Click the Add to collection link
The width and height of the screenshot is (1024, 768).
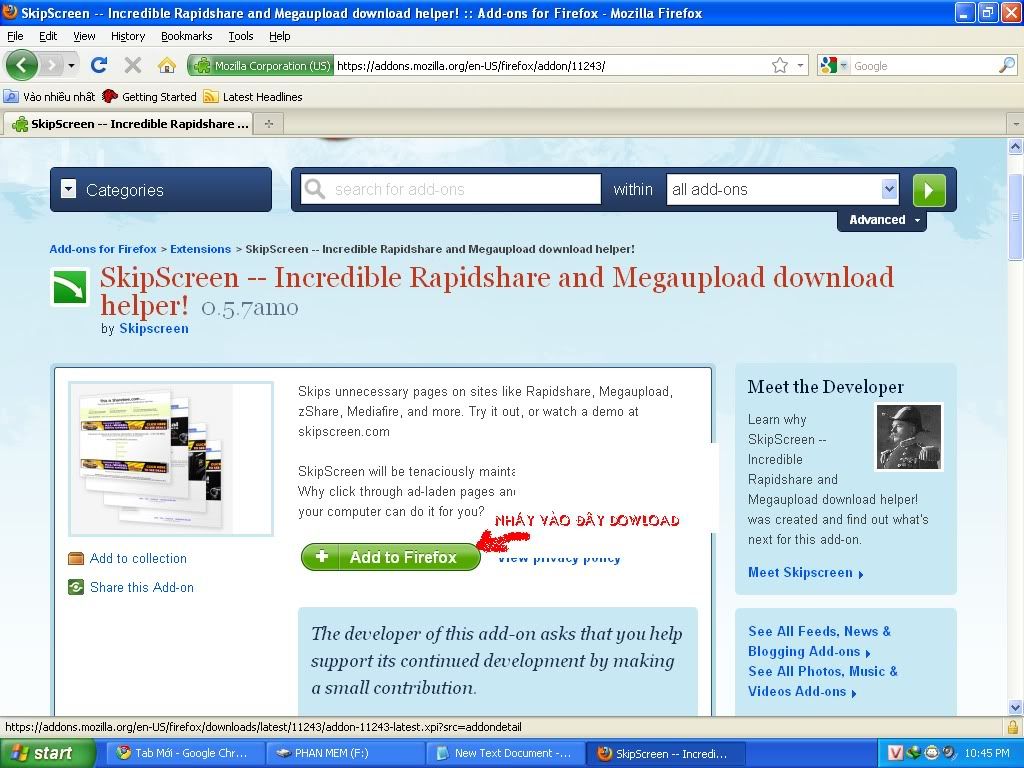pos(138,558)
